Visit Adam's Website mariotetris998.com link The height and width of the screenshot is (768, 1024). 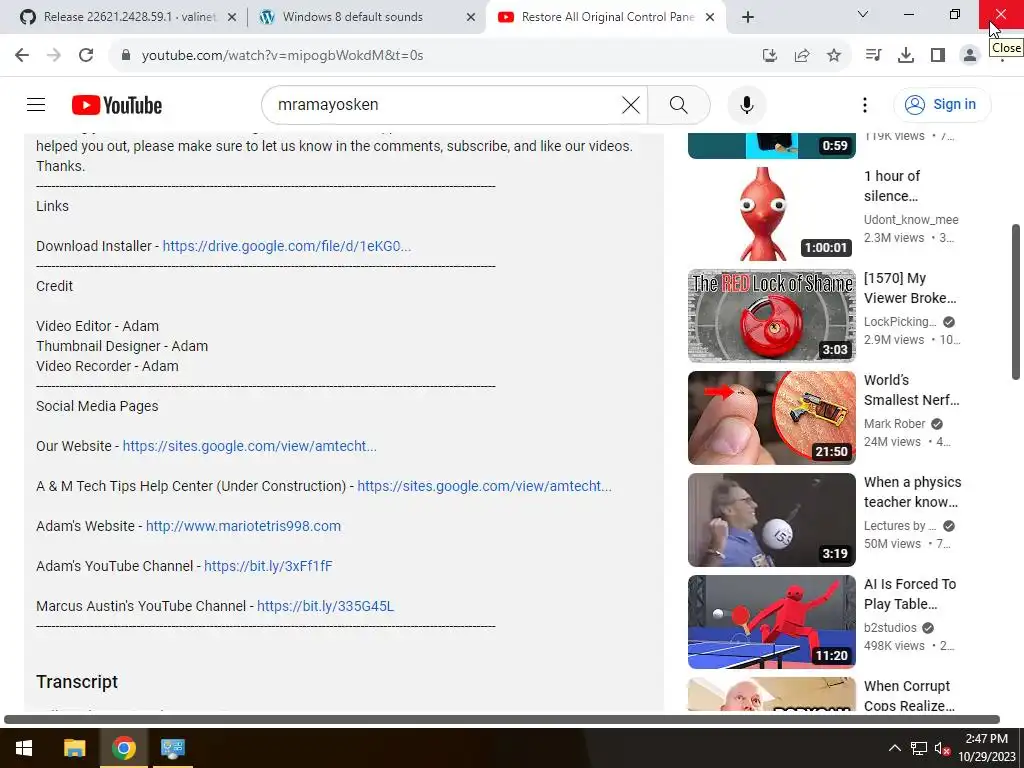243,526
